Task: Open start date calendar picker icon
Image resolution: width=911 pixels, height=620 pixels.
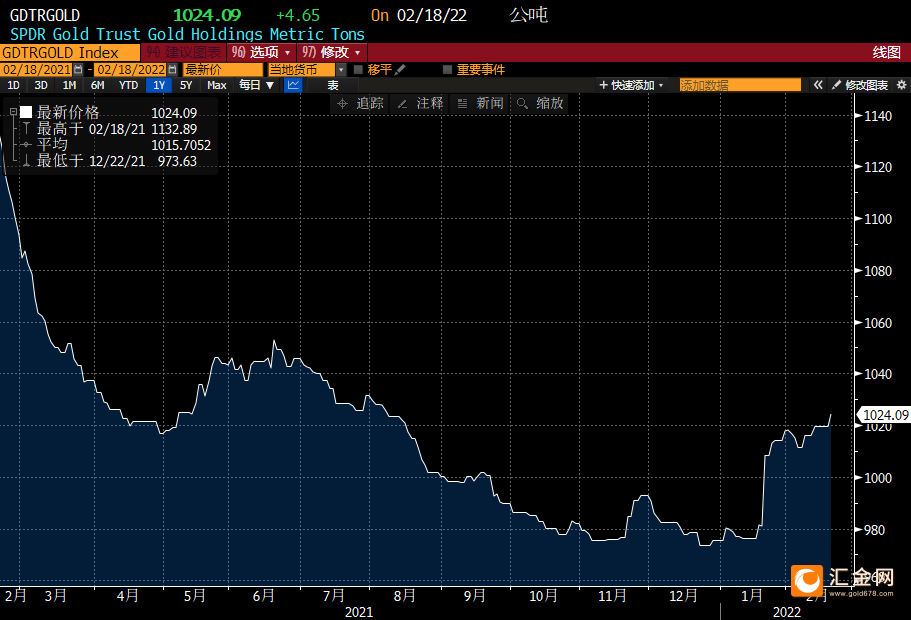Action: [x=78, y=70]
